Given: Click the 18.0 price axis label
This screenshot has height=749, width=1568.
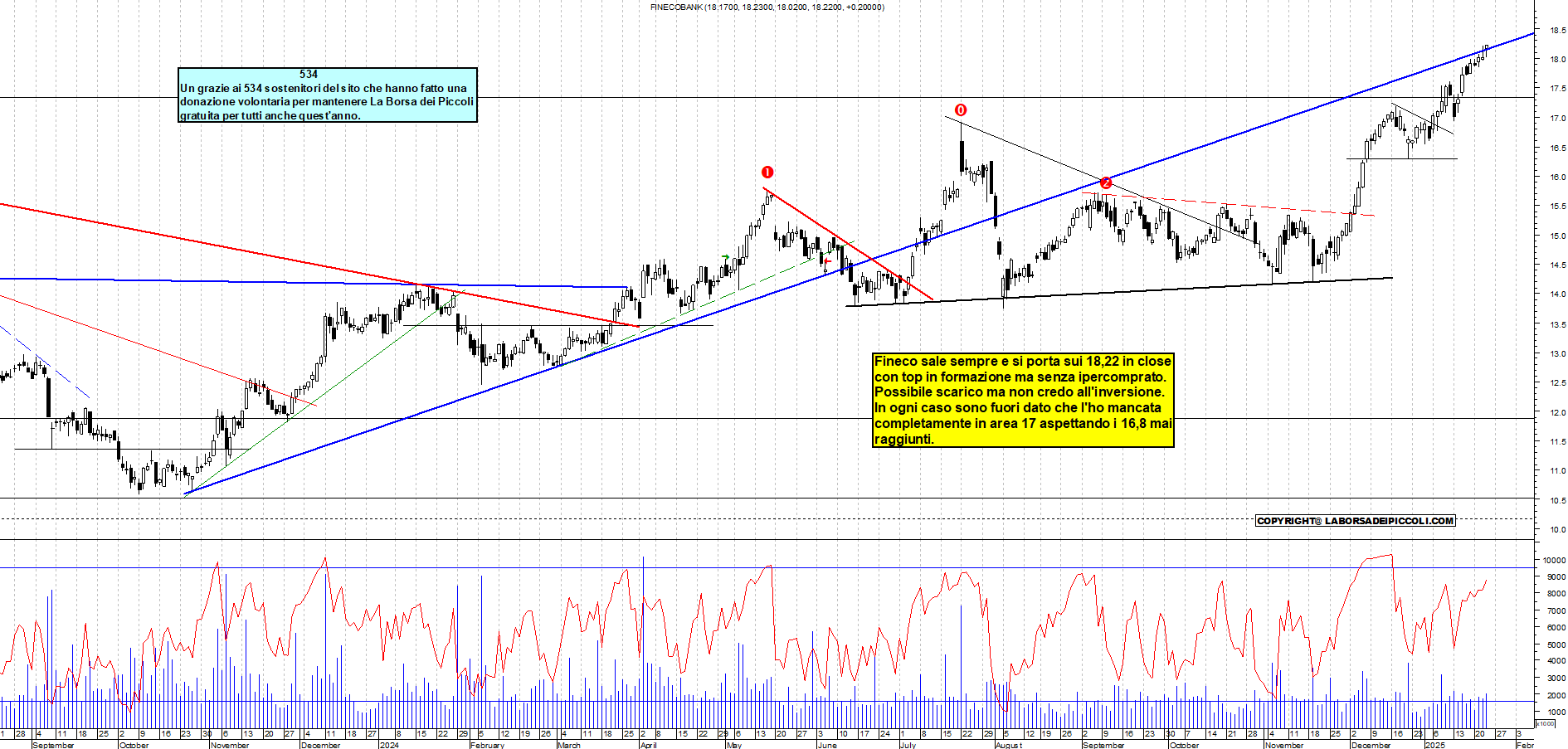Looking at the screenshot, I should (1558, 60).
